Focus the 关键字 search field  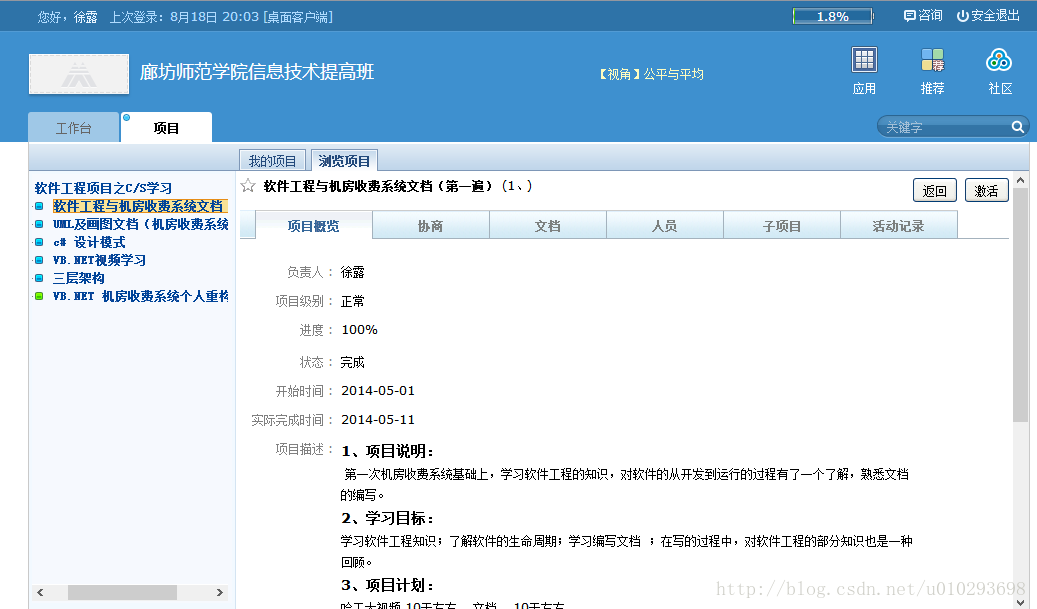946,127
